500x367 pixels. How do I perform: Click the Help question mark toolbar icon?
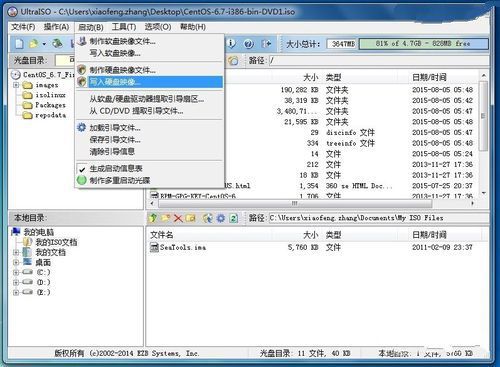pos(249,44)
